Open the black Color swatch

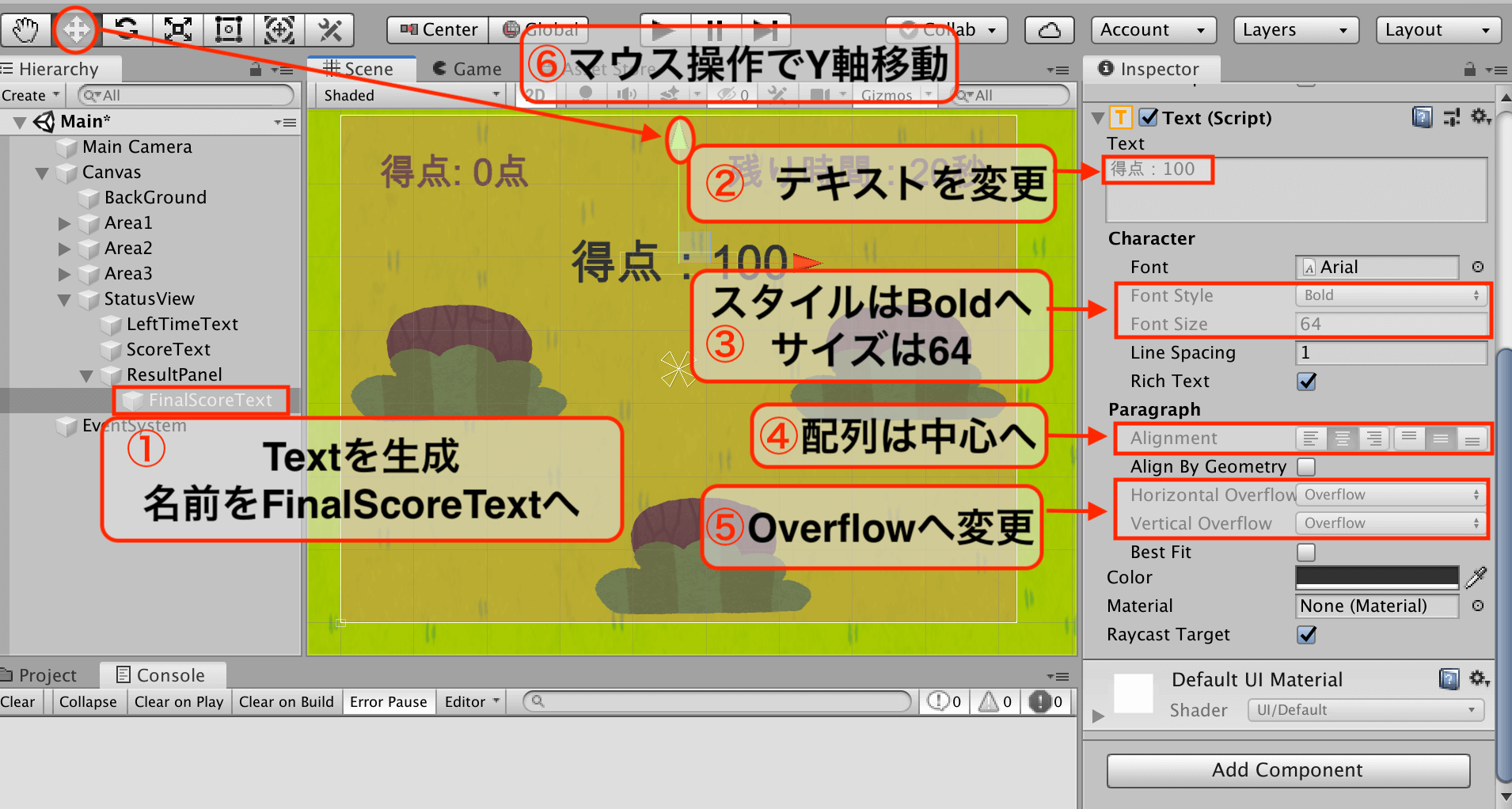click(x=1377, y=577)
